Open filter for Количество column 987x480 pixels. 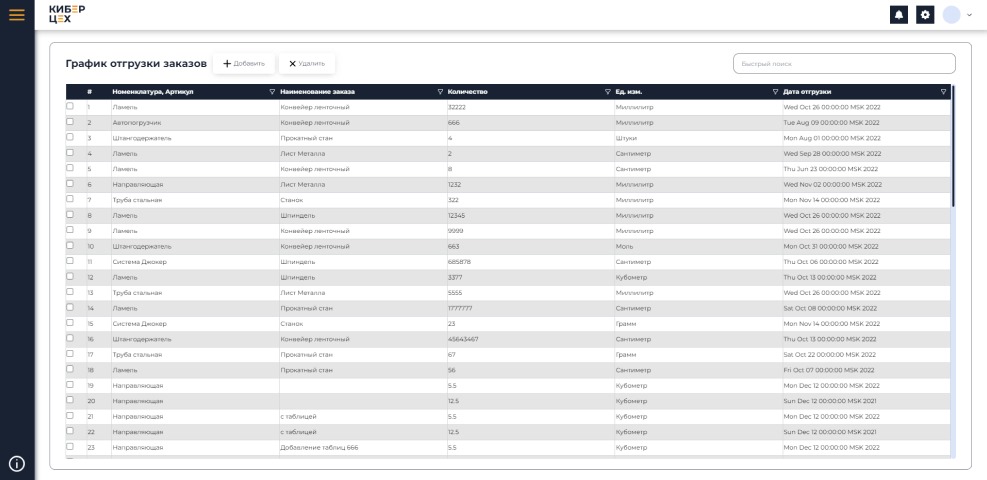coord(607,92)
